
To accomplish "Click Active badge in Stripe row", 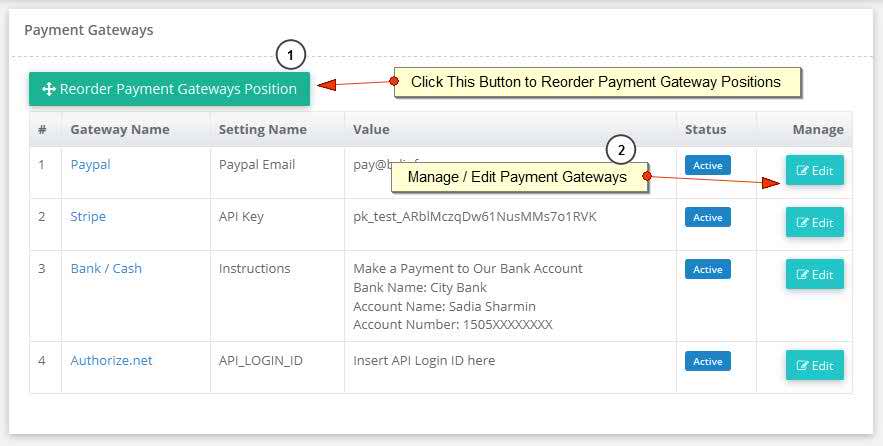I will (708, 217).
